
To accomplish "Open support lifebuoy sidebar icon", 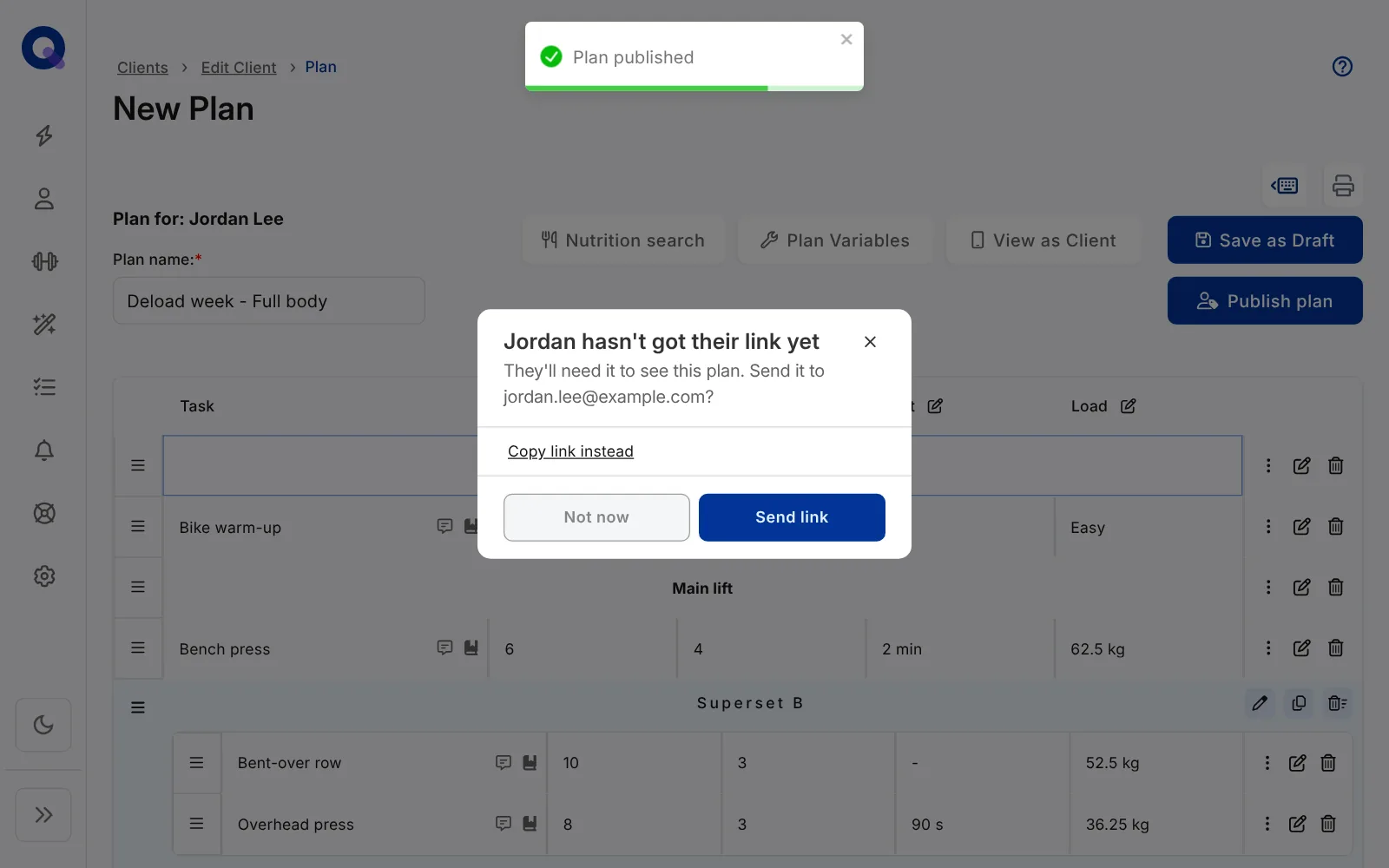I will [x=44, y=513].
